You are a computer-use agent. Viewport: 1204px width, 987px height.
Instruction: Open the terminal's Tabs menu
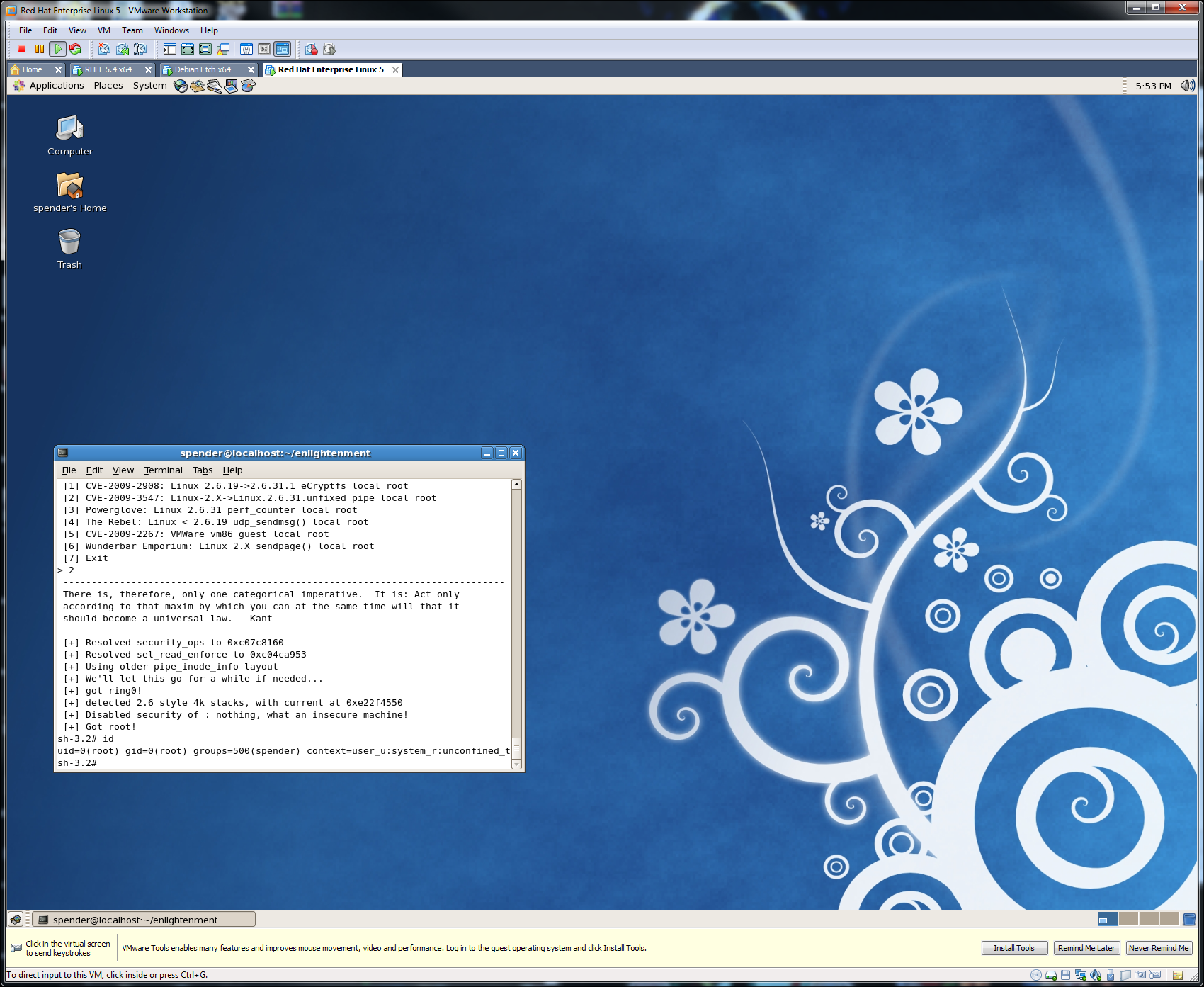point(203,470)
